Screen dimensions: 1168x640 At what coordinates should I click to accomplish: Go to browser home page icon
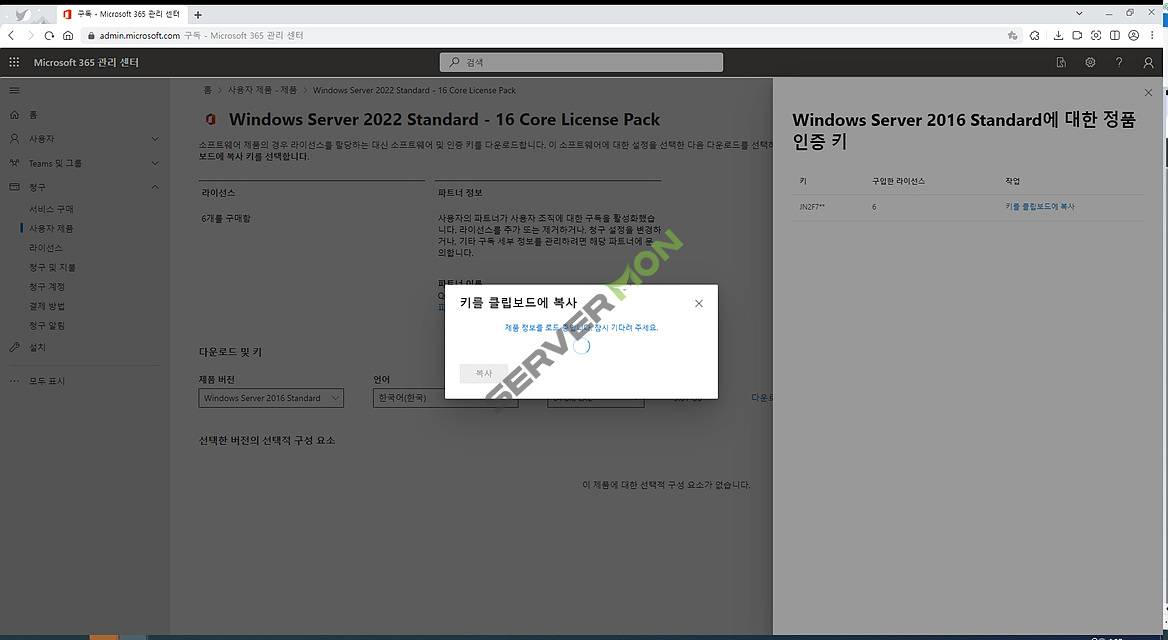(68, 35)
